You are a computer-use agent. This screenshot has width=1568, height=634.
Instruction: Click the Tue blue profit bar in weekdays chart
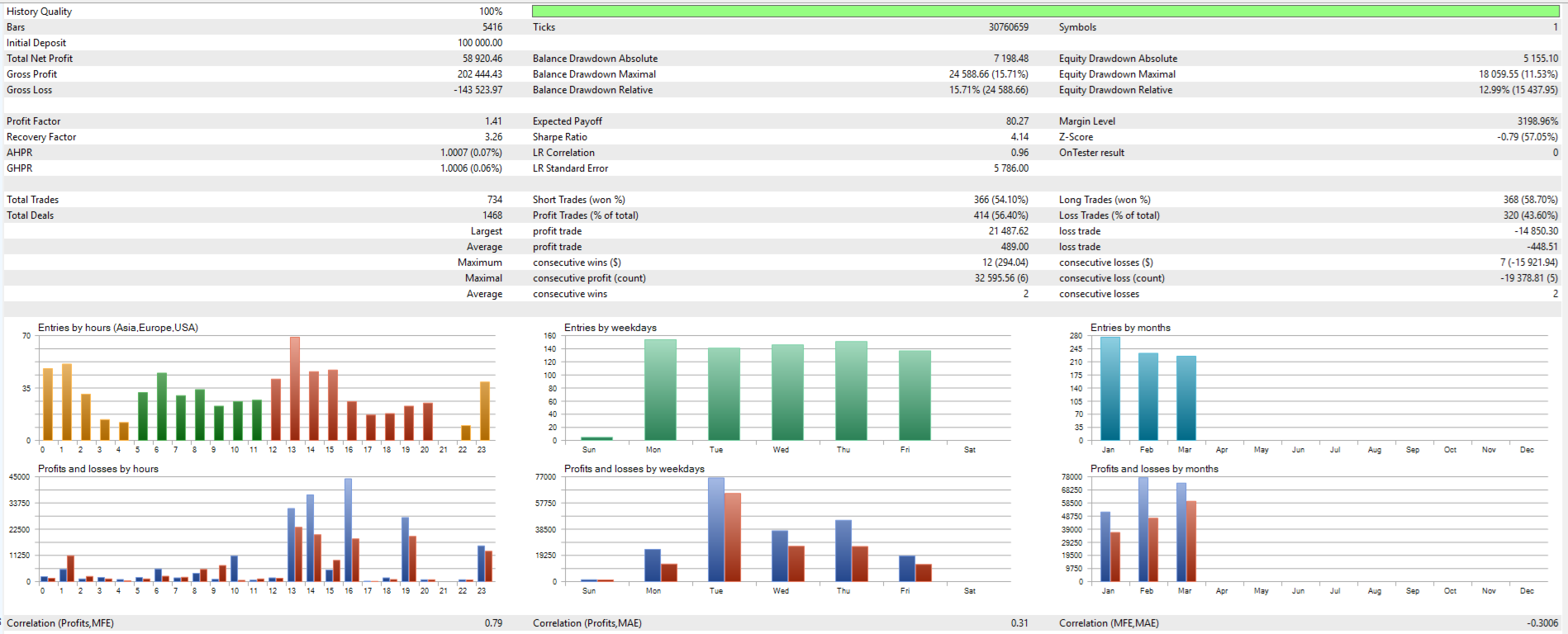(x=716, y=529)
